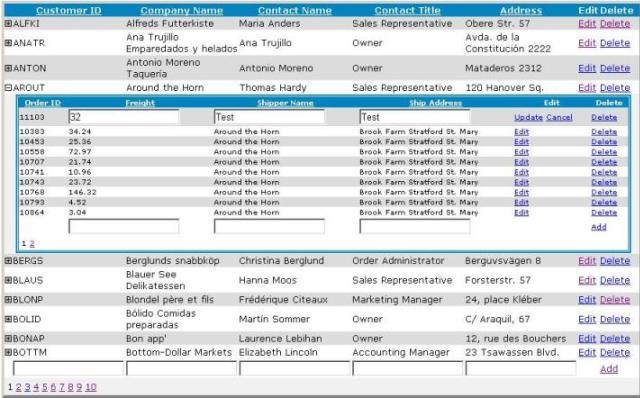The image size is (640, 398).
Task: Expand the ALFKI customer row
Action: 8,24
